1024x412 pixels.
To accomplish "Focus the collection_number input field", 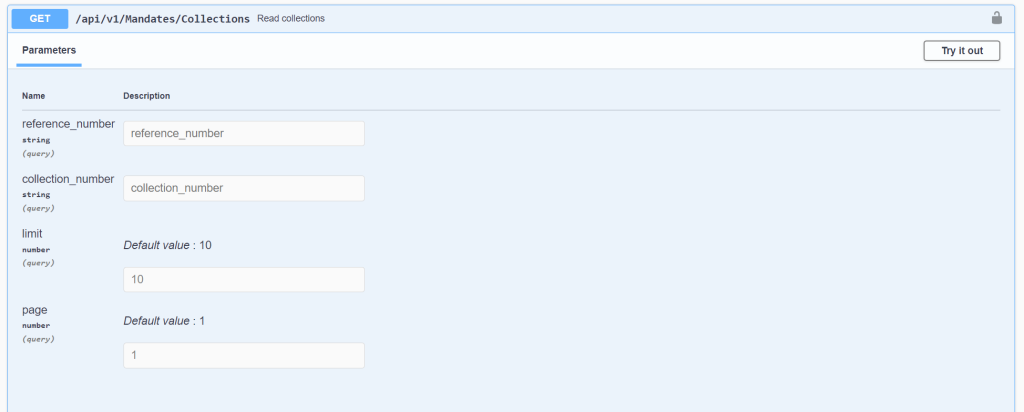I will [243, 188].
